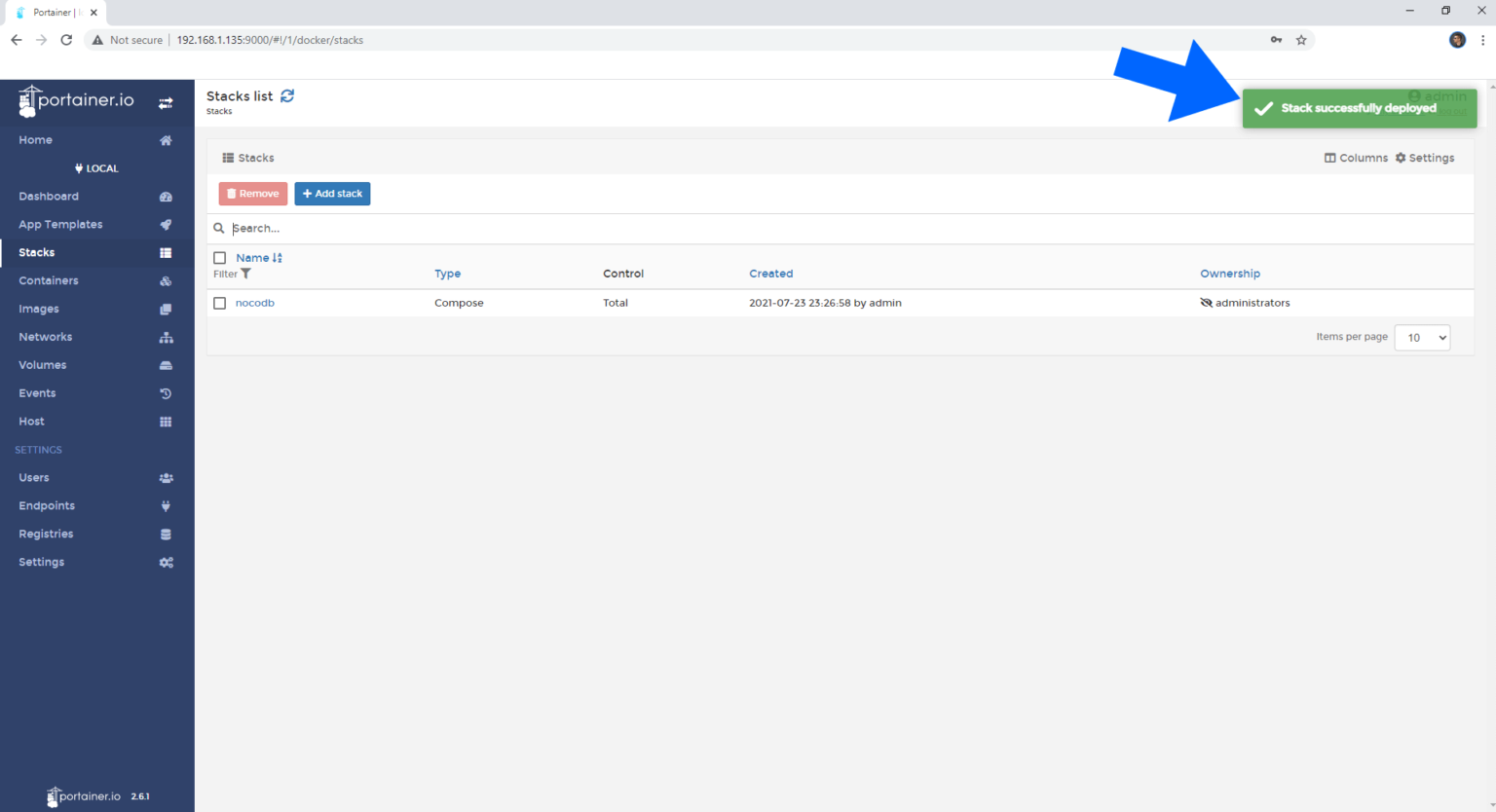The width and height of the screenshot is (1496, 812).
Task: Switch to the Home menu entry
Action: pos(35,139)
